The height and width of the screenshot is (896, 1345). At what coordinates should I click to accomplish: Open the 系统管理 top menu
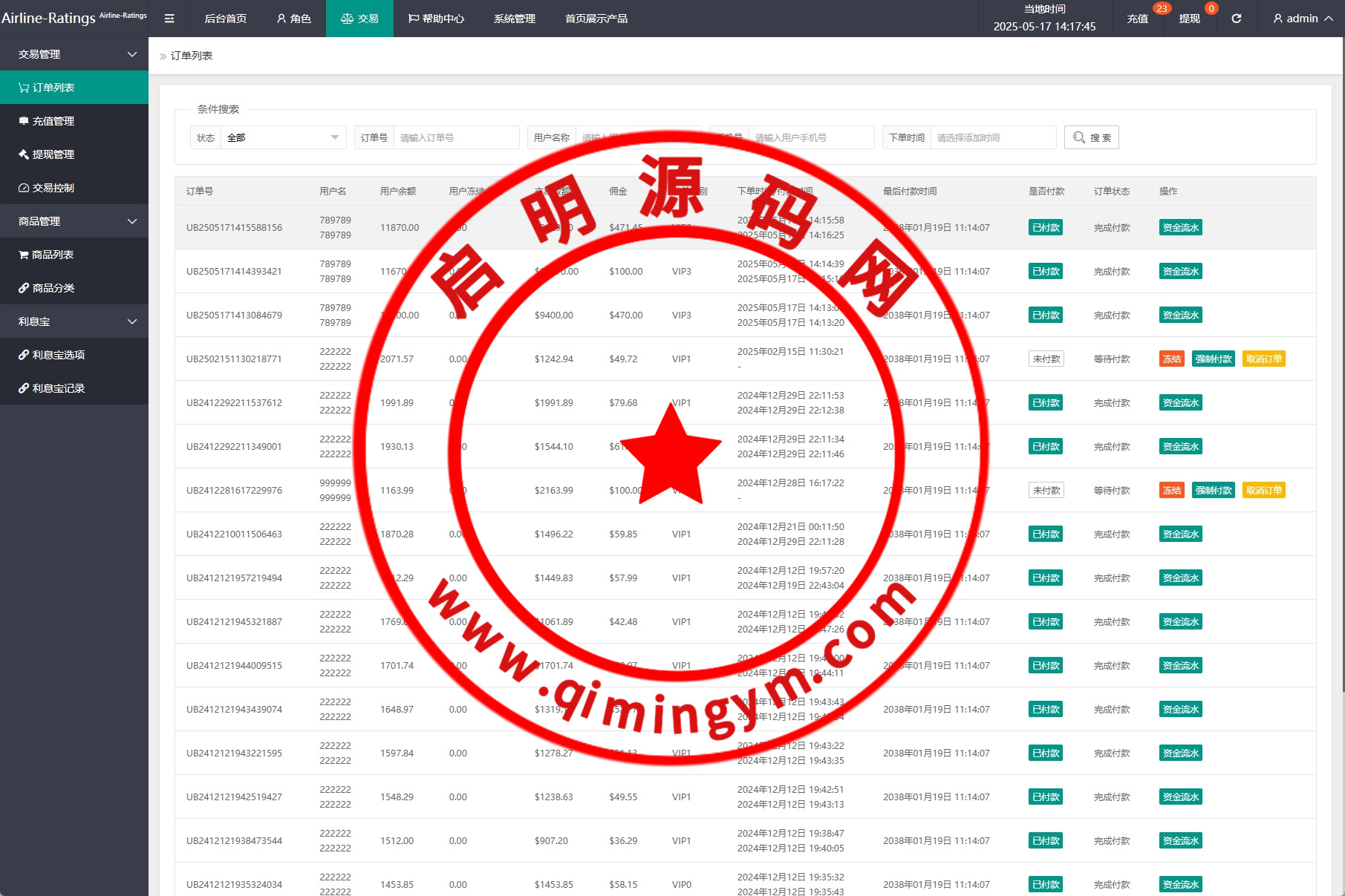pos(514,19)
